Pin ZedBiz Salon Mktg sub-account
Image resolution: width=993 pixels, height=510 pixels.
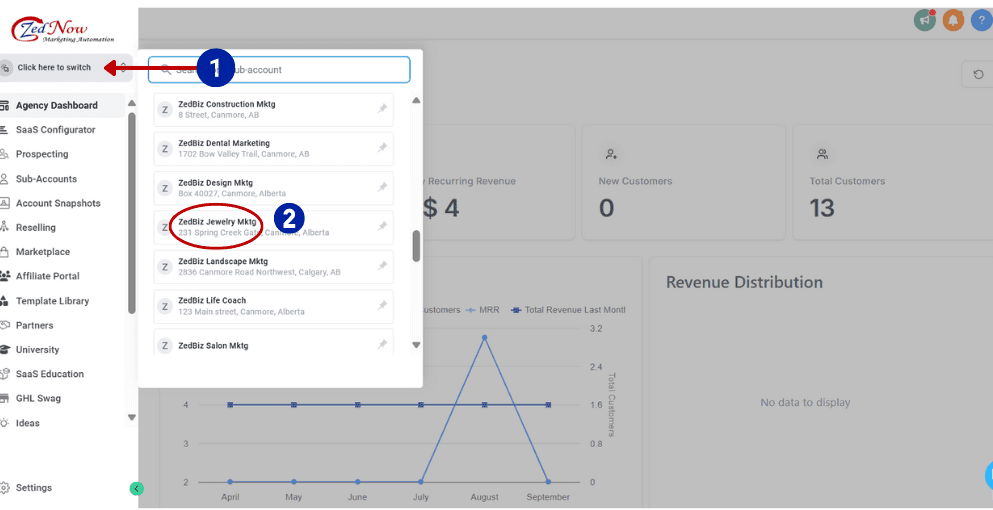pos(382,345)
